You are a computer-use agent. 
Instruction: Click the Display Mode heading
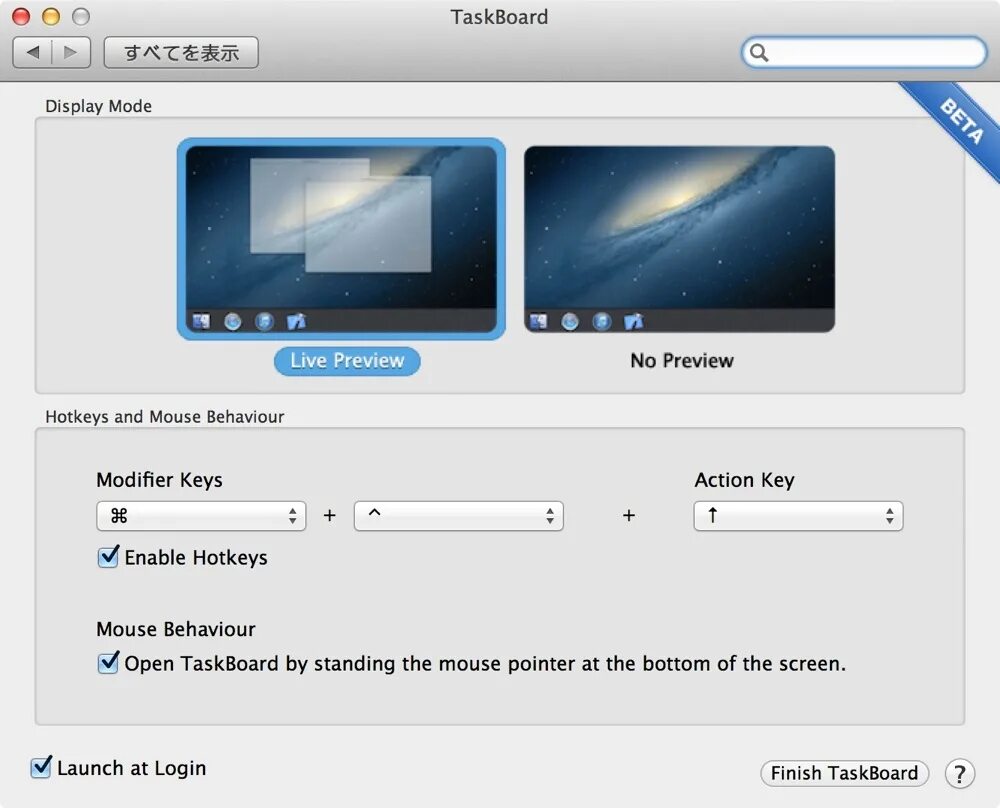coord(98,106)
